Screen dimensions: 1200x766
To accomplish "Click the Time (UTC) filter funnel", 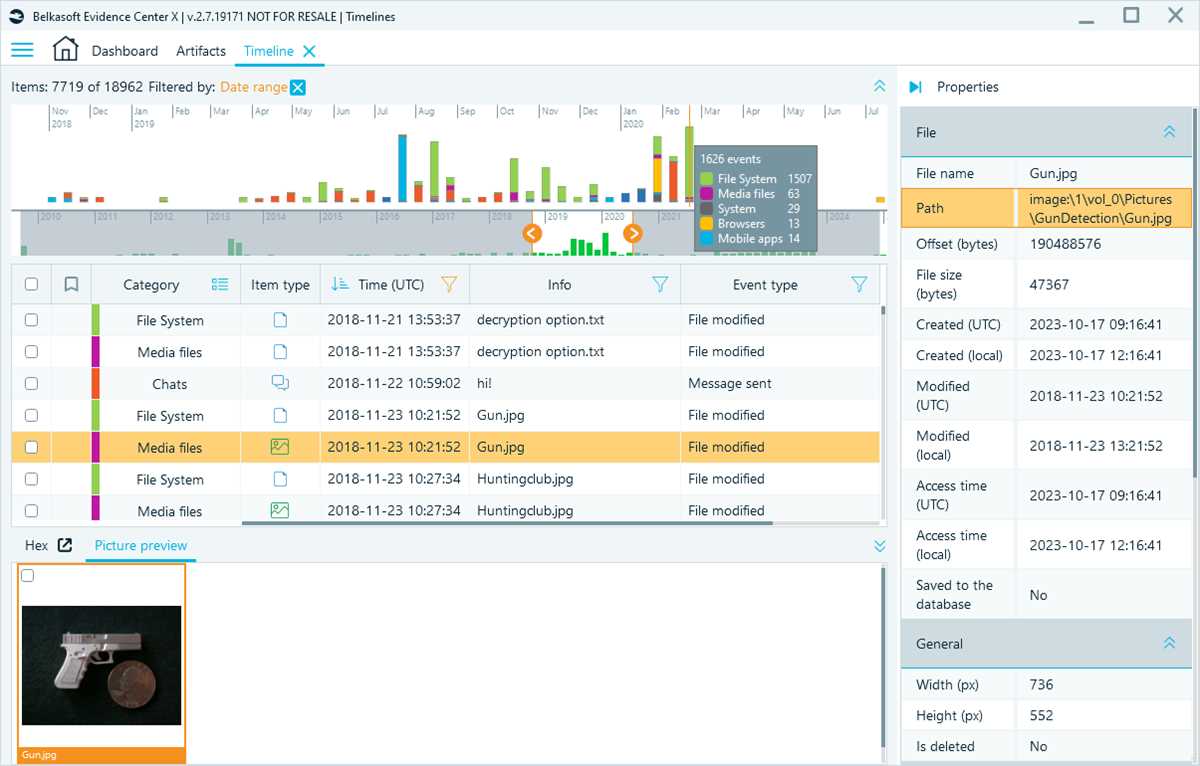I will [x=449, y=285].
